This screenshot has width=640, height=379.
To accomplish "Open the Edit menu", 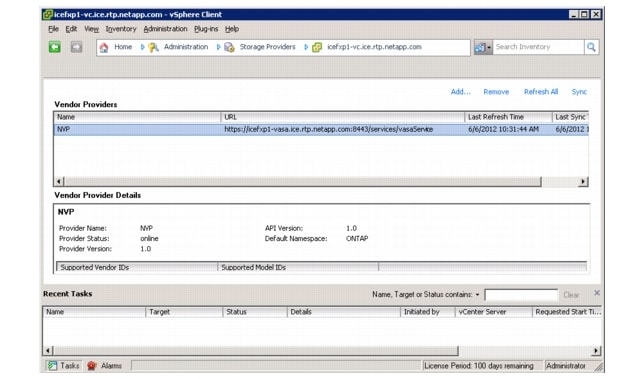I will [71, 29].
